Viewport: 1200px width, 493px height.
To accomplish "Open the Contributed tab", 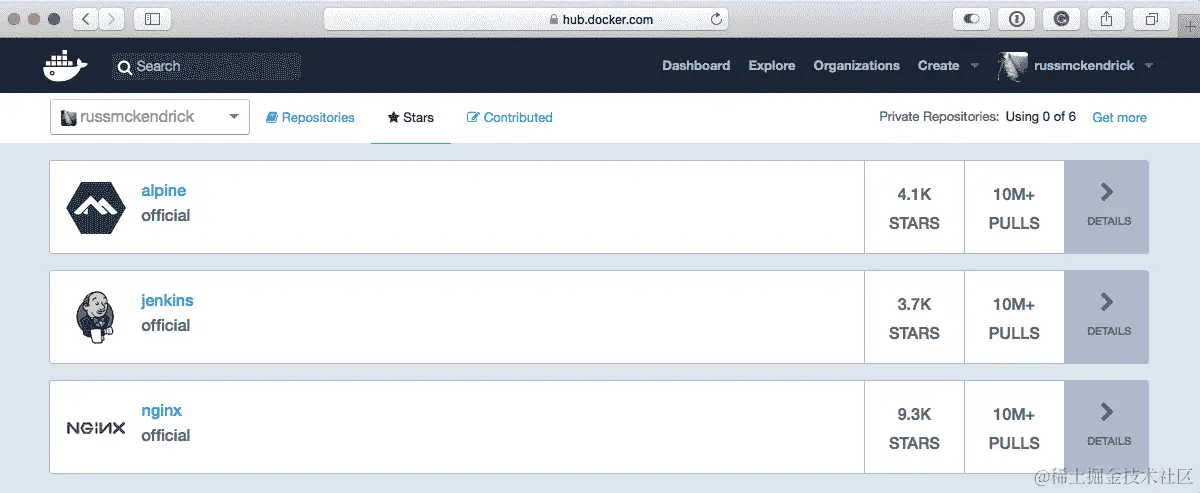I will (x=510, y=117).
